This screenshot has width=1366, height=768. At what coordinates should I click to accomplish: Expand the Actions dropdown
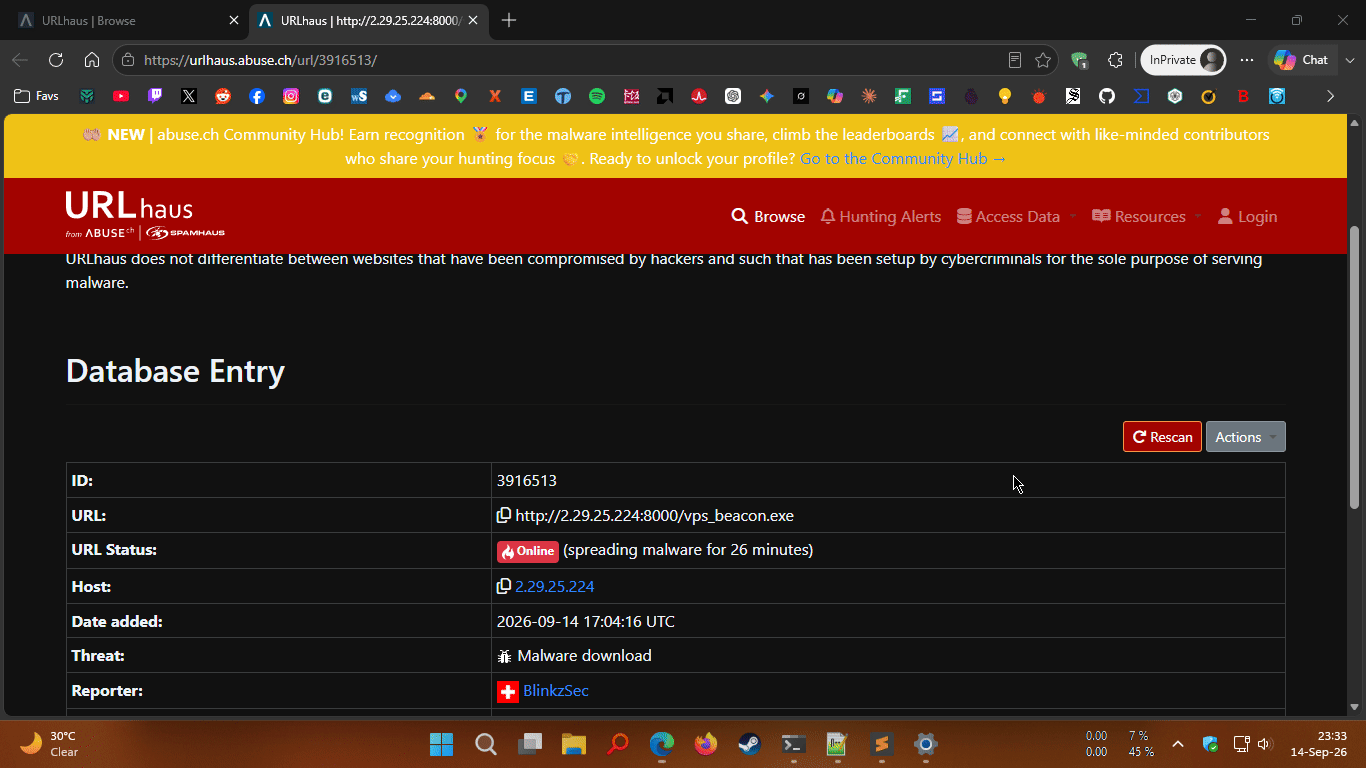[1246, 437]
